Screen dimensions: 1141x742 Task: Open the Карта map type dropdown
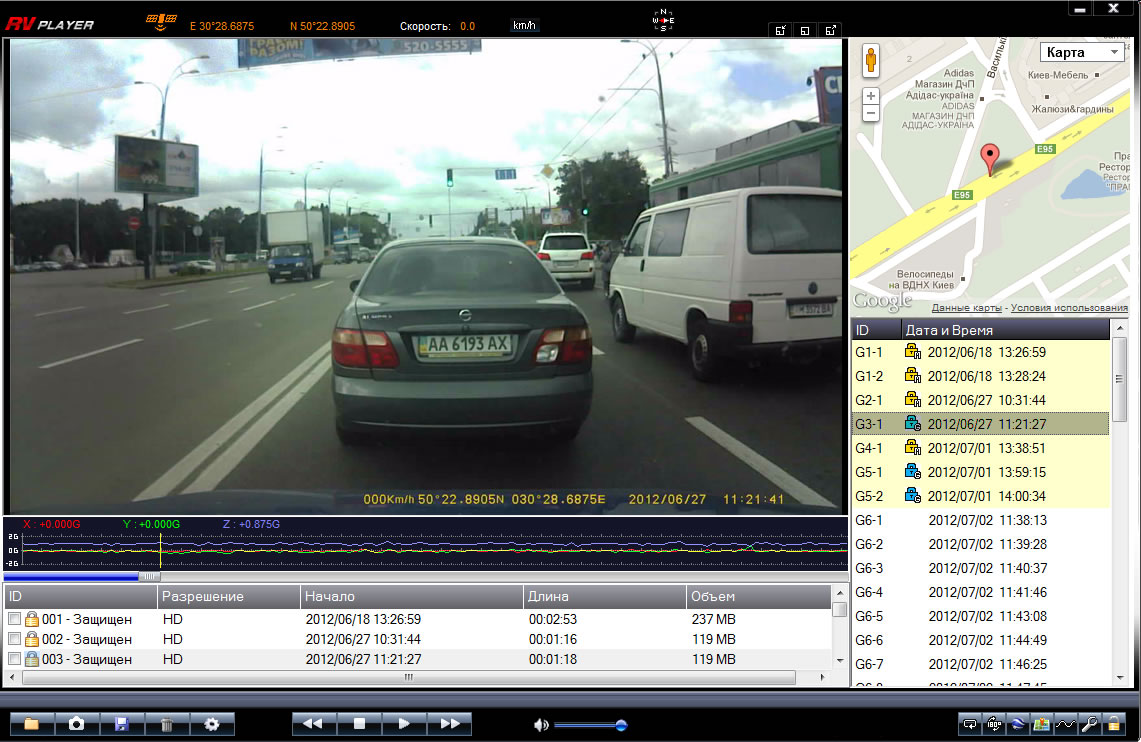coord(1083,52)
